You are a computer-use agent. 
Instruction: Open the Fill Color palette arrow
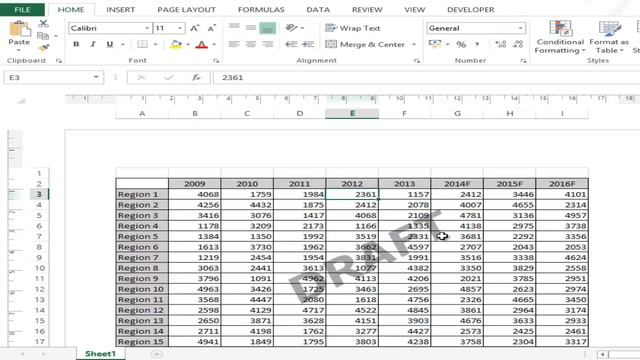(188, 44)
